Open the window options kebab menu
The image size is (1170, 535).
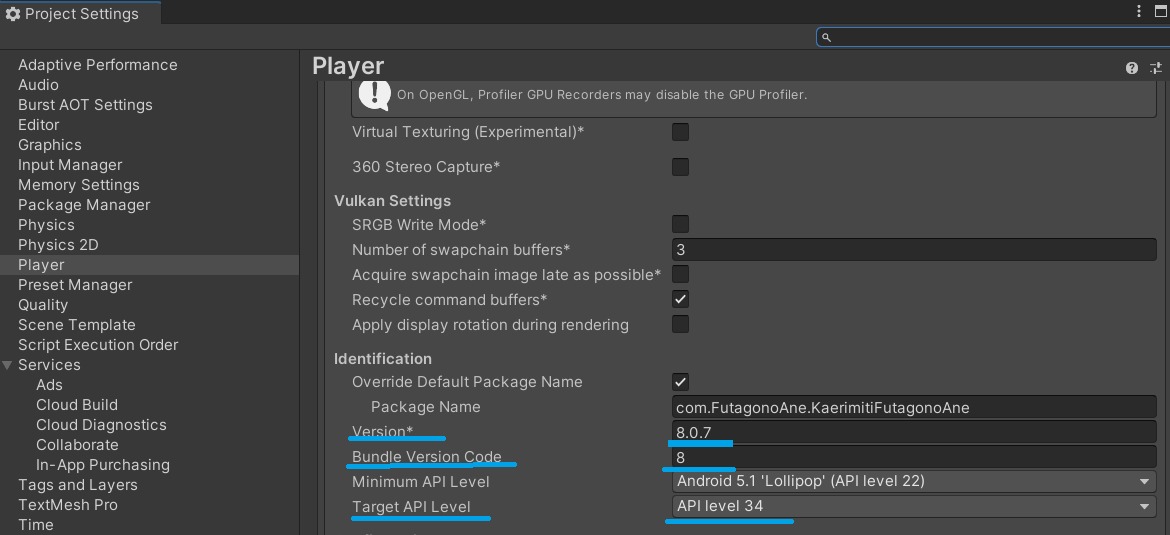click(x=1139, y=12)
